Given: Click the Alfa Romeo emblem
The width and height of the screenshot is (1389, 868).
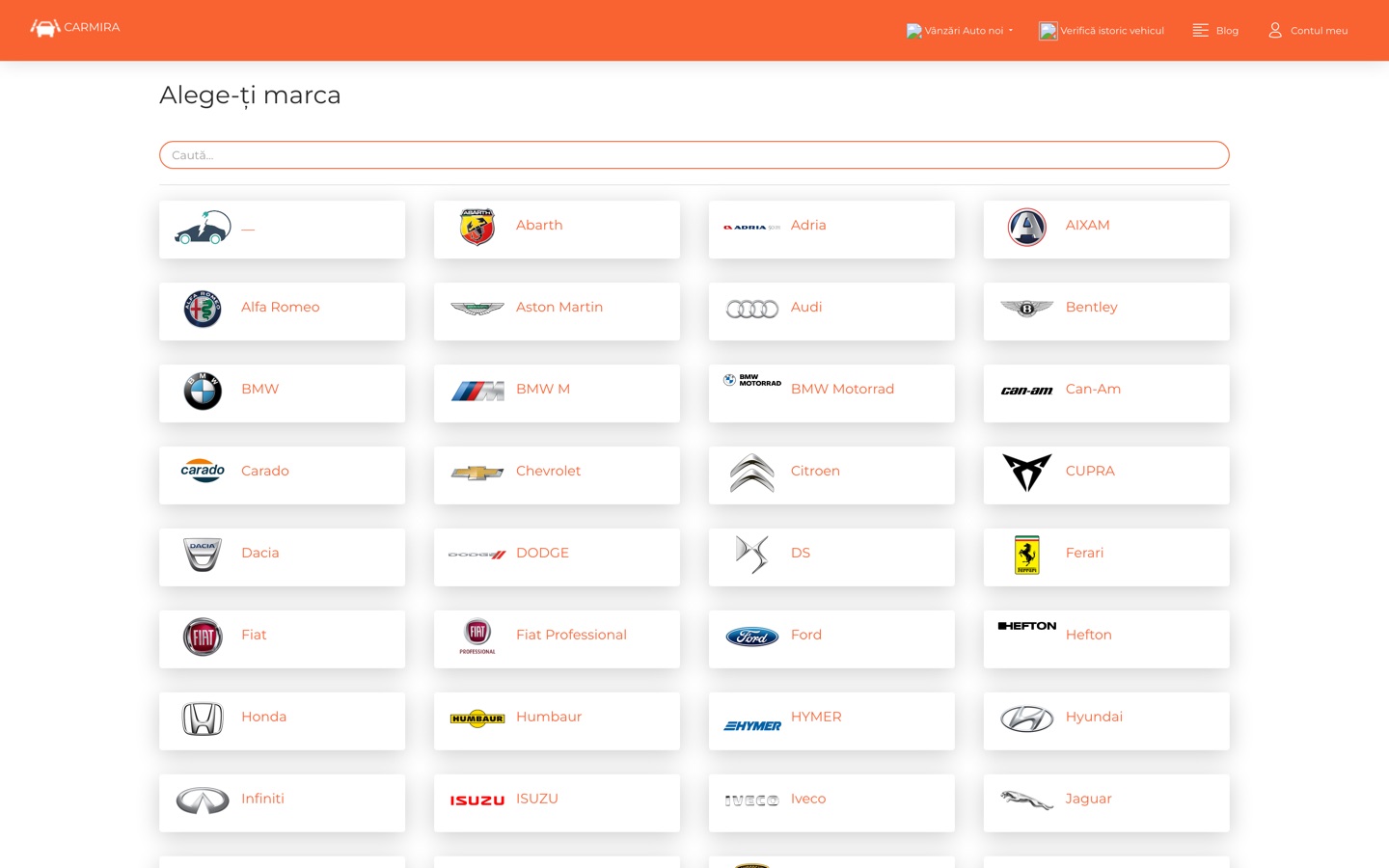Looking at the screenshot, I should 203,310.
